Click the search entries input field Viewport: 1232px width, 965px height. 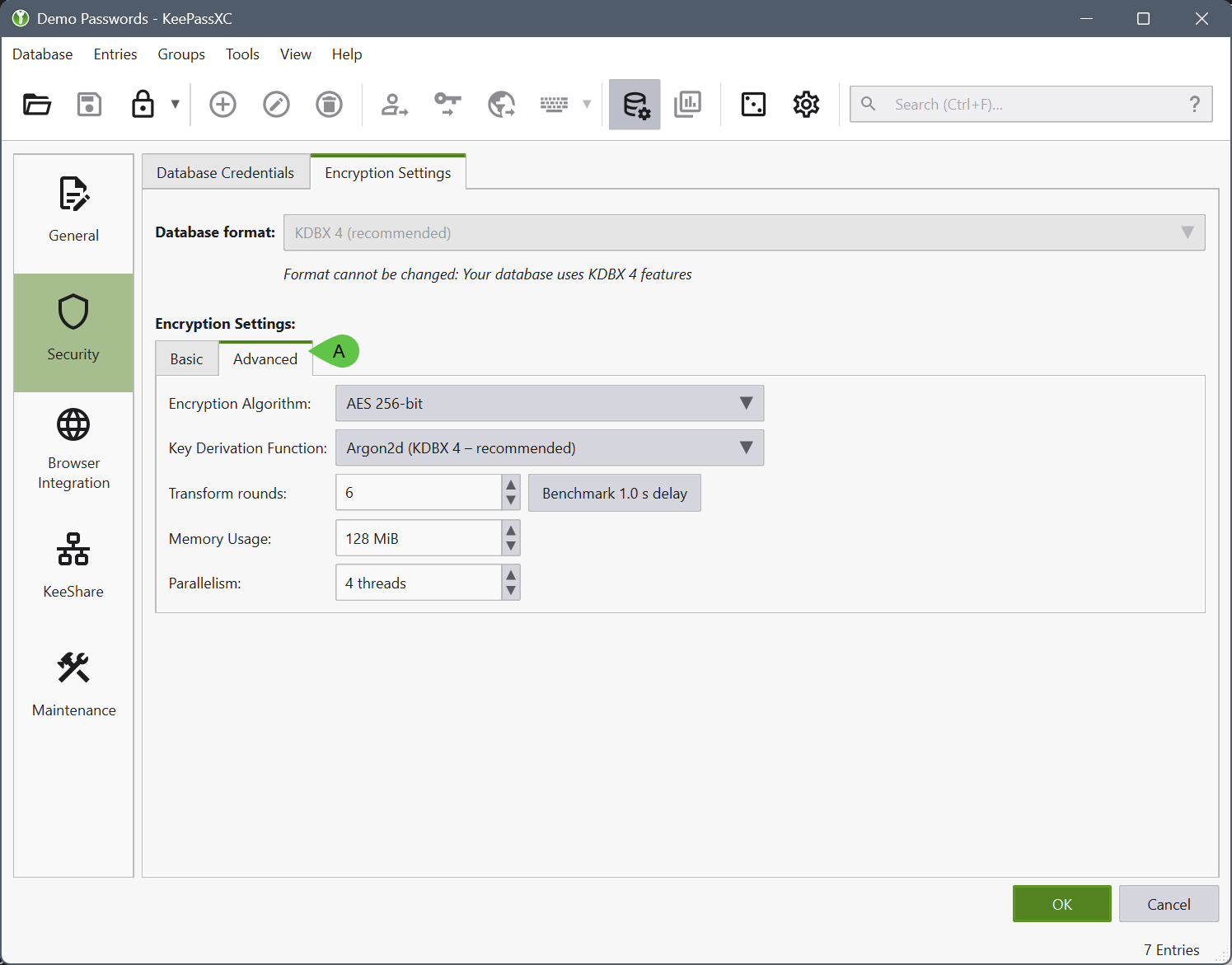(x=1030, y=105)
